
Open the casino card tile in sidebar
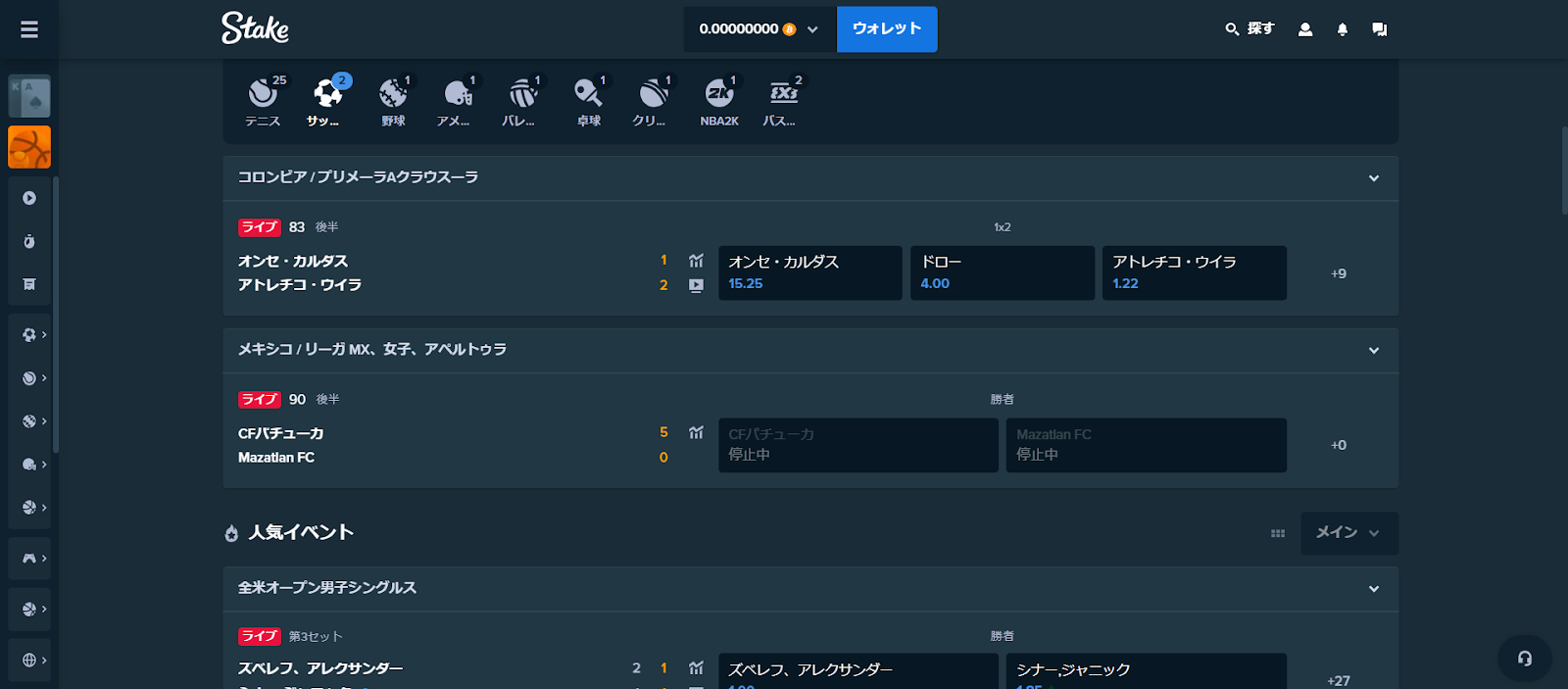tap(29, 96)
